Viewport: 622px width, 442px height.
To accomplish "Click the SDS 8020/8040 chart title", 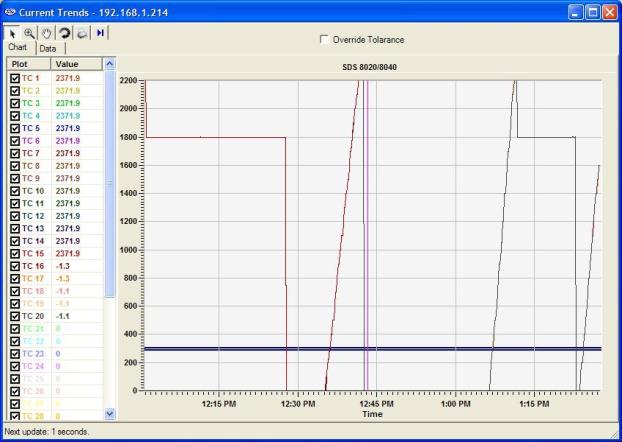I will tap(371, 66).
